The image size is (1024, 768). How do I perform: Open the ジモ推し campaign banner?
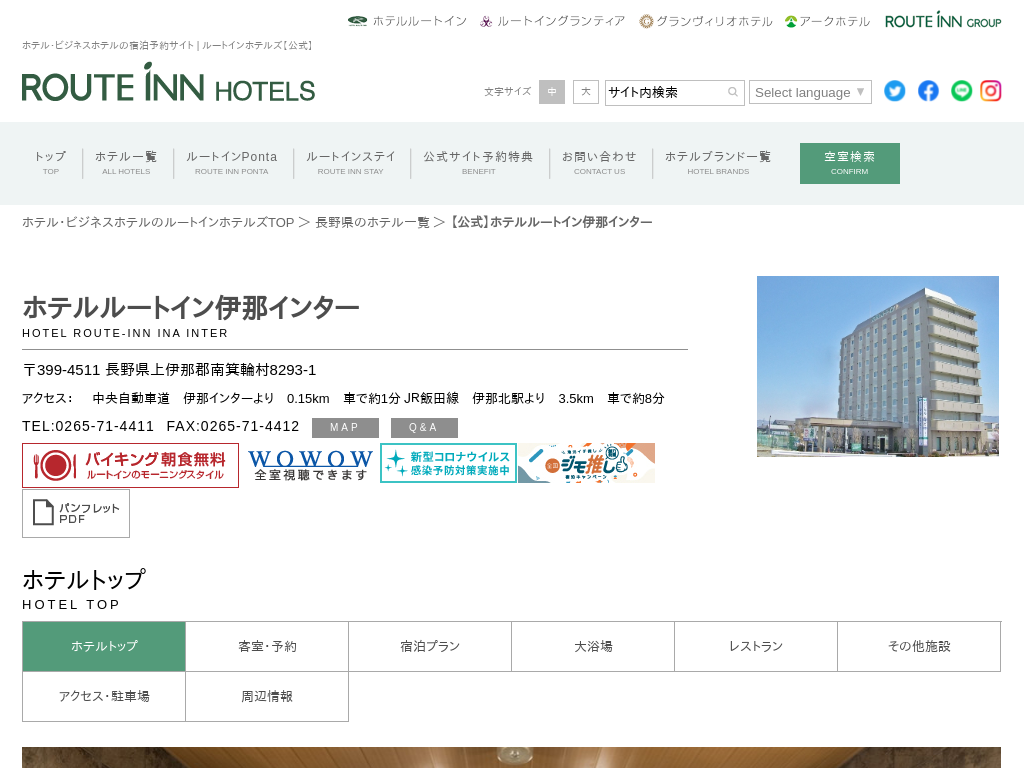(x=586, y=463)
